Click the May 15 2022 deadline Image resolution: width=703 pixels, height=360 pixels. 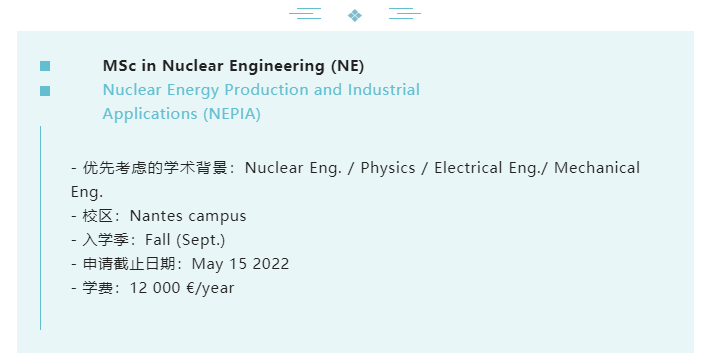coord(240,264)
